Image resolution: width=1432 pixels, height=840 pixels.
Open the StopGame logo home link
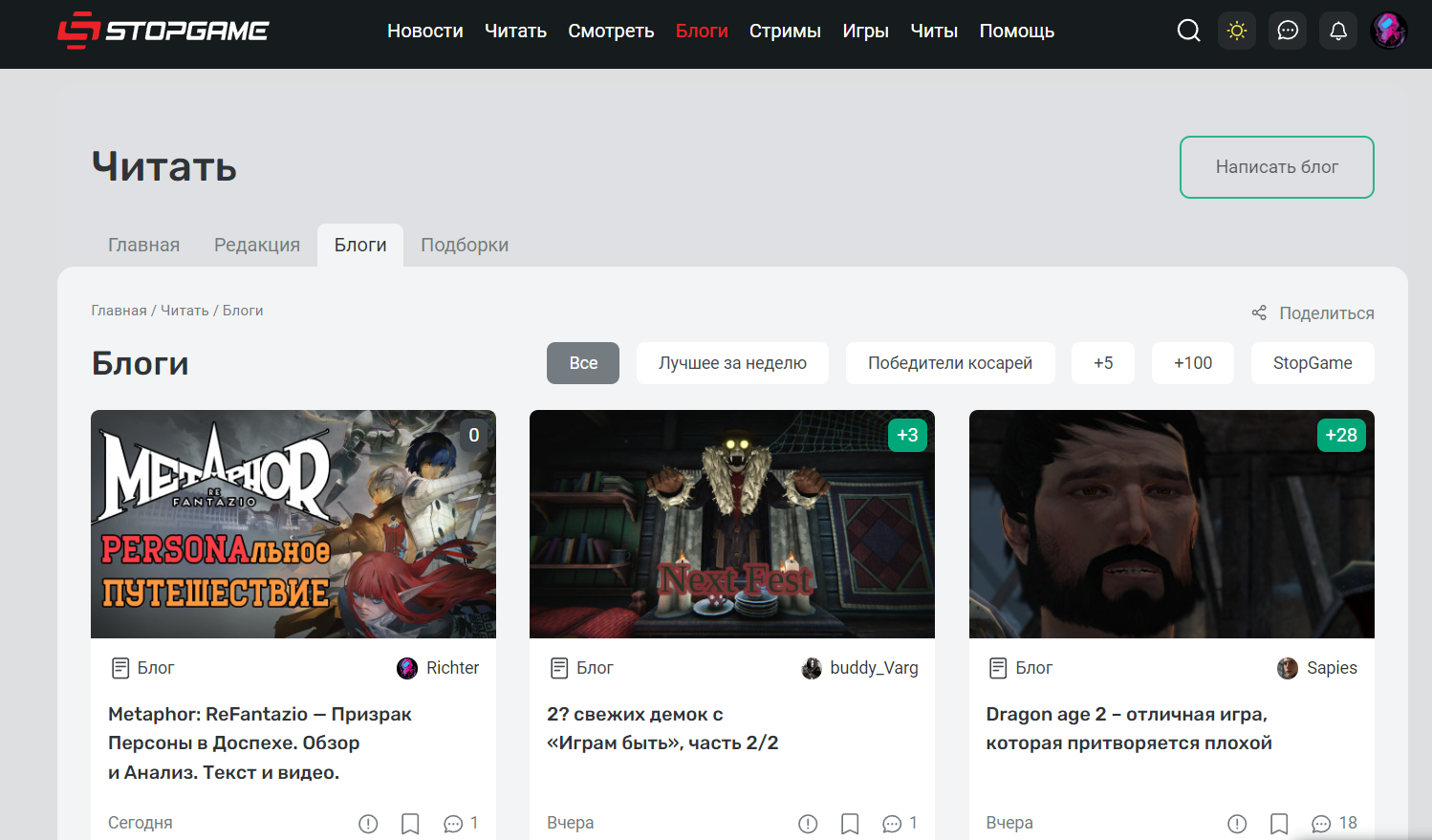pos(163,31)
